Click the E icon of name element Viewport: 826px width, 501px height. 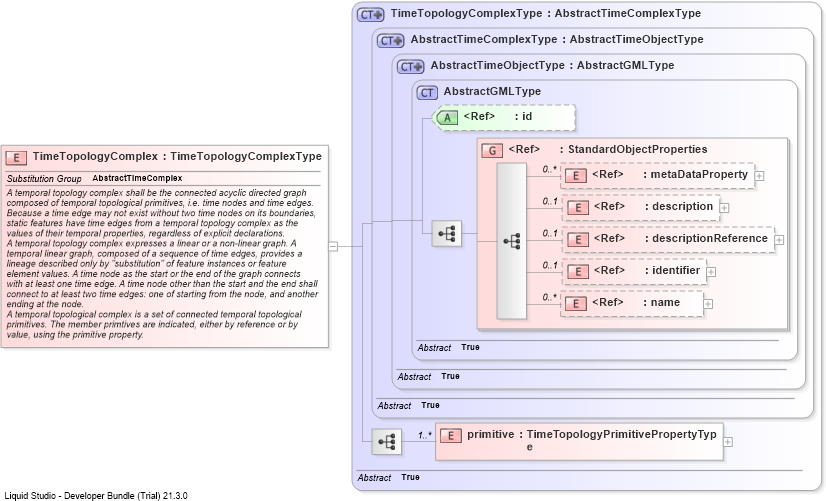[576, 304]
